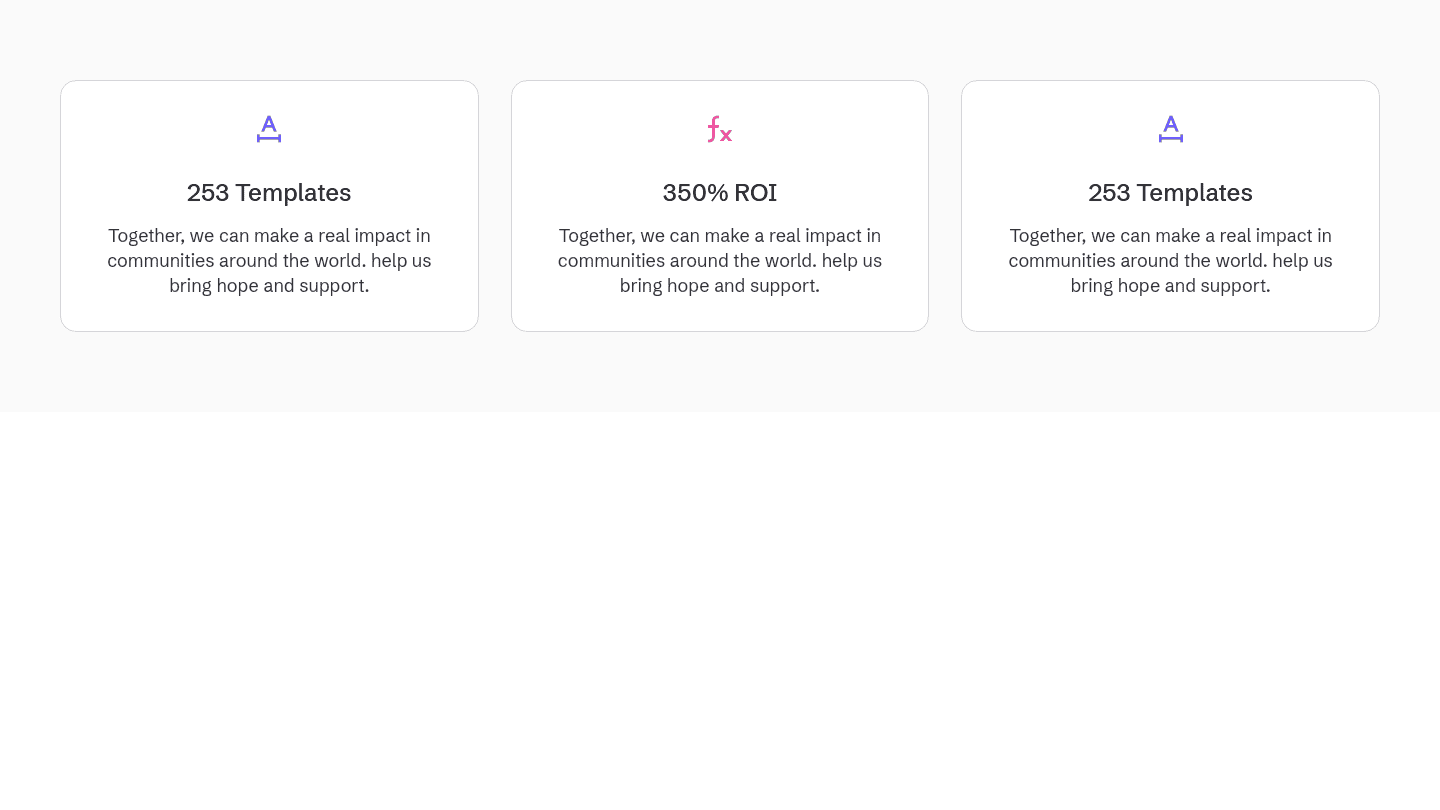Image resolution: width=1440 pixels, height=810 pixels.
Task: Click the "350% ROI" heading
Action: pyautogui.click(x=720, y=193)
